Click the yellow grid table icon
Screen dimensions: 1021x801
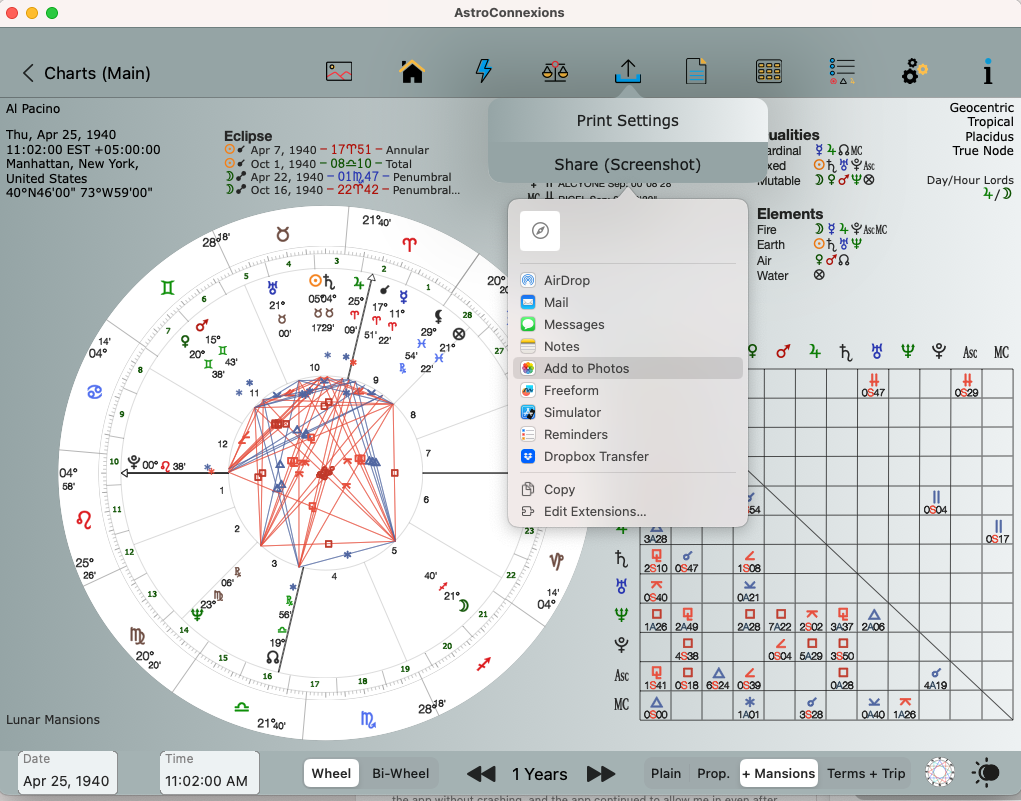(x=769, y=72)
